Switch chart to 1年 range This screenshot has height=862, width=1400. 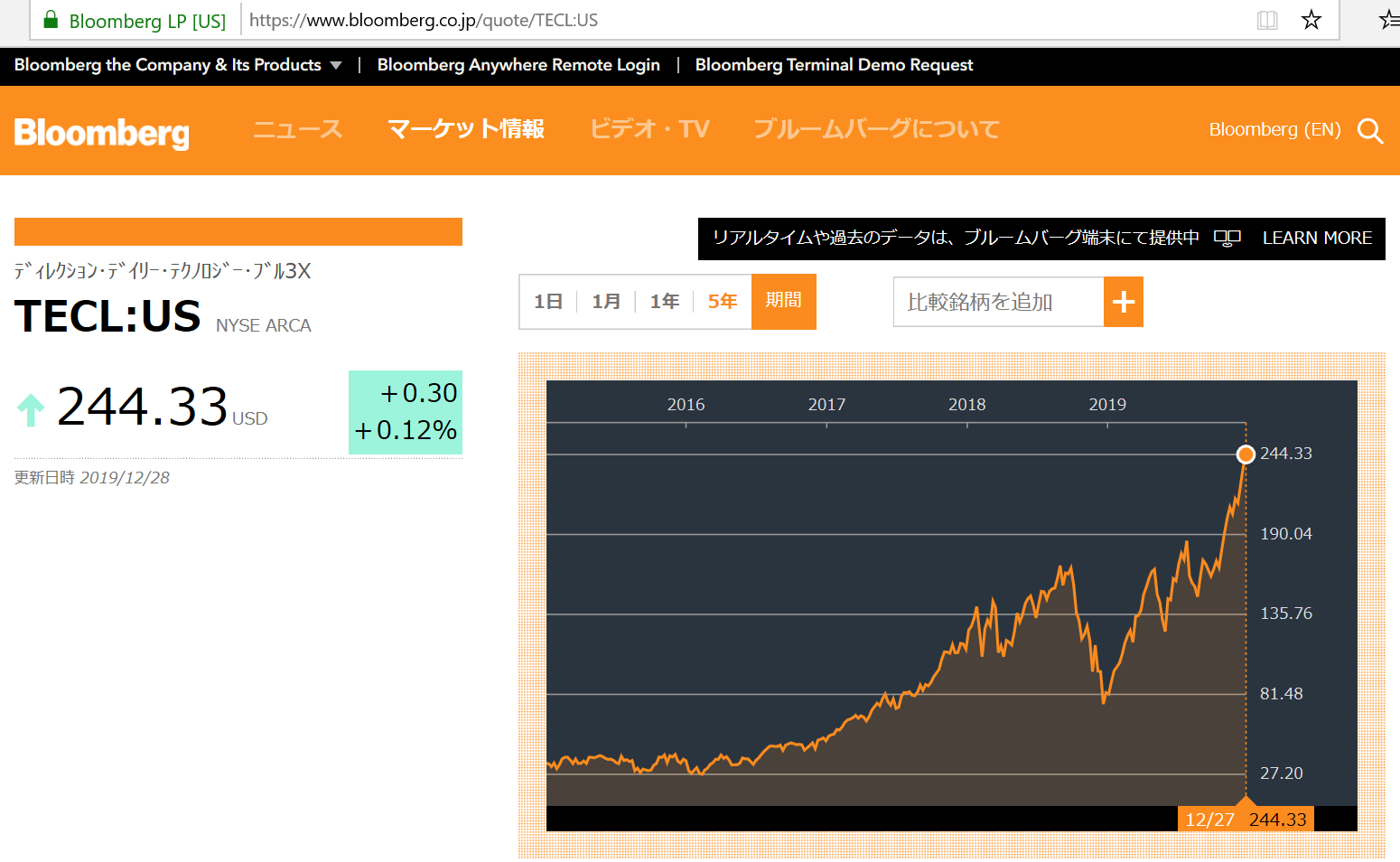tap(664, 302)
